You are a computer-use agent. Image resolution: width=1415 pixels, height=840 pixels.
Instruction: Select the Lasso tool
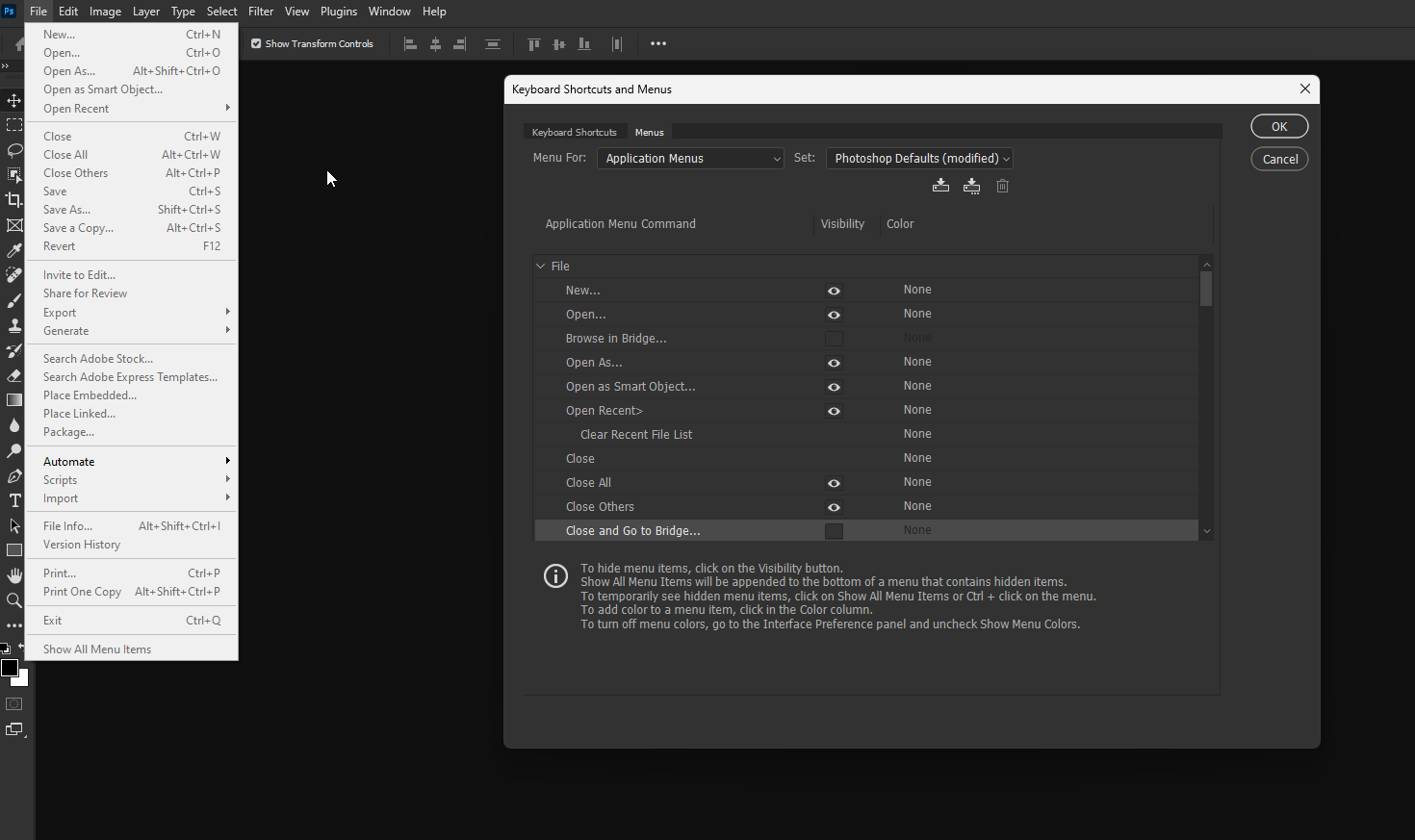tap(13, 150)
